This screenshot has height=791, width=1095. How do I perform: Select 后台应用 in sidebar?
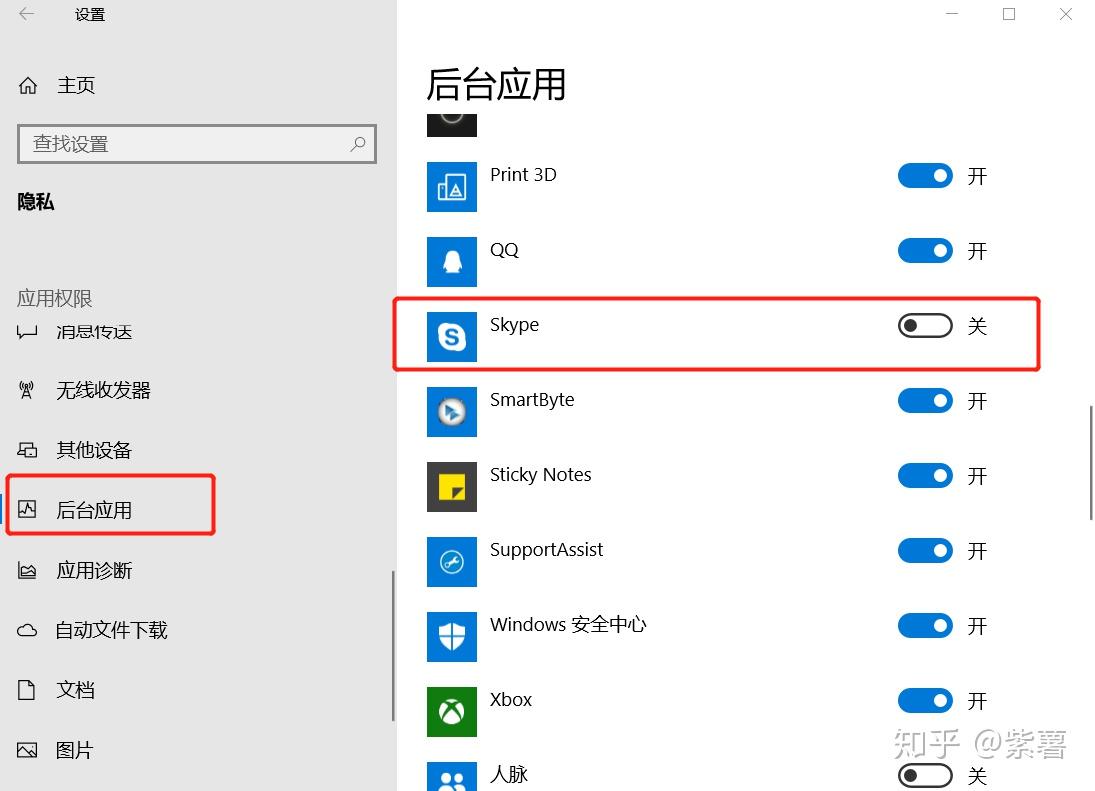point(94,510)
